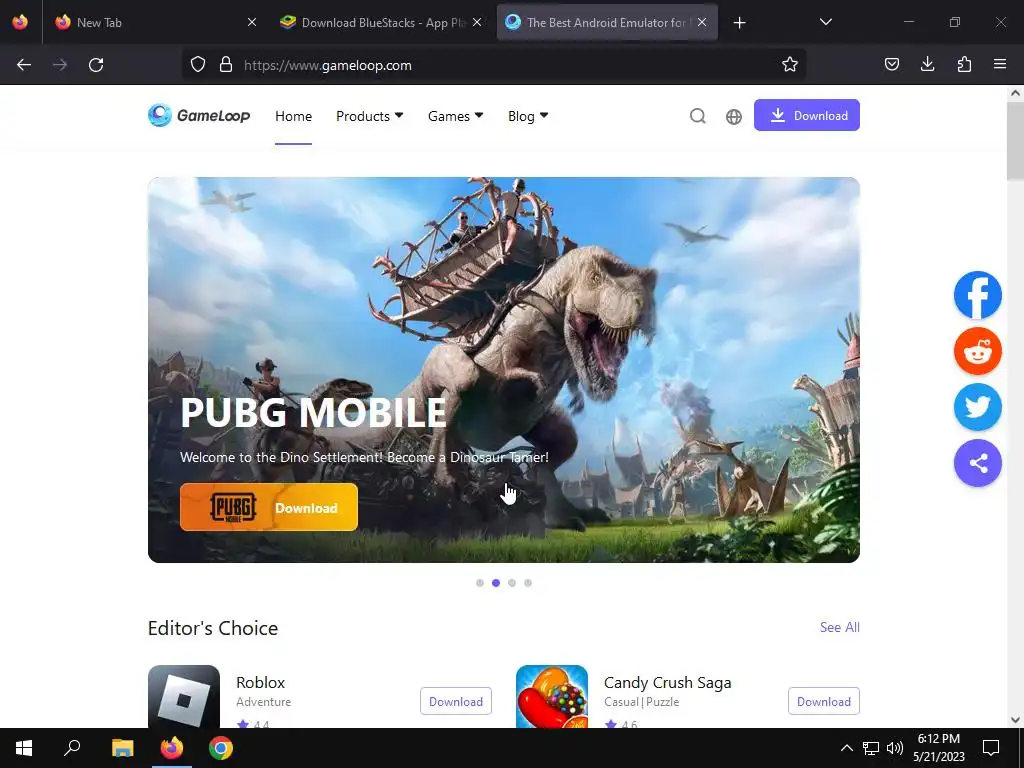The height and width of the screenshot is (768, 1024).
Task: Click the page vertical scrollbar thumb
Action: (x=1015, y=140)
